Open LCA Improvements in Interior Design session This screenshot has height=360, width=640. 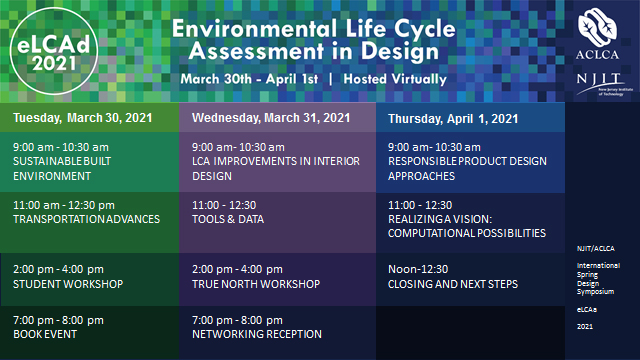(x=277, y=162)
